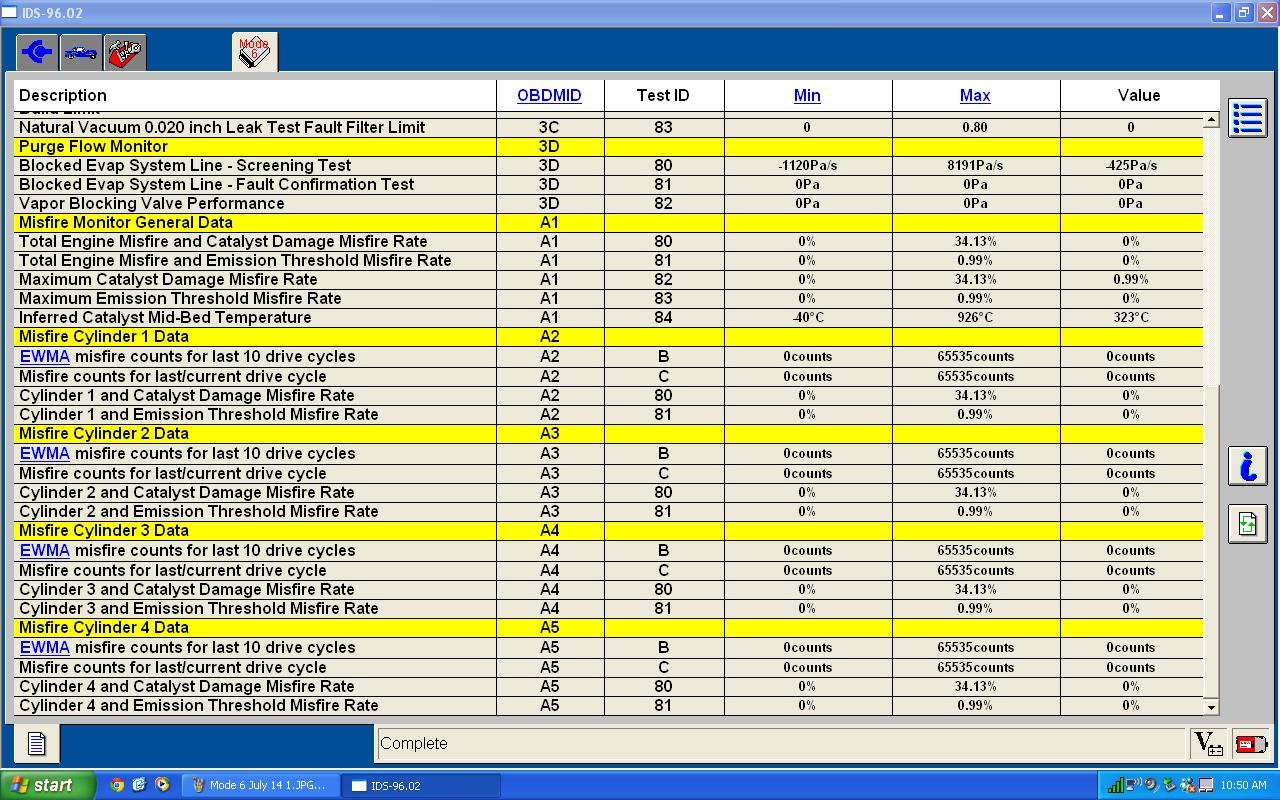
Task: Click the -425Pa/s value cell
Action: pyautogui.click(x=1131, y=165)
